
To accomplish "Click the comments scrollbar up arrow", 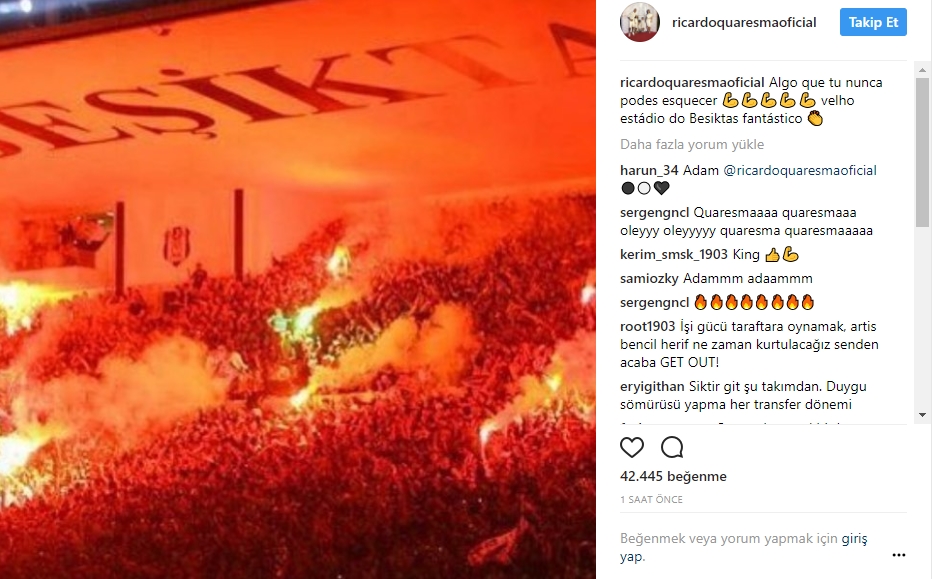I will (922, 70).
